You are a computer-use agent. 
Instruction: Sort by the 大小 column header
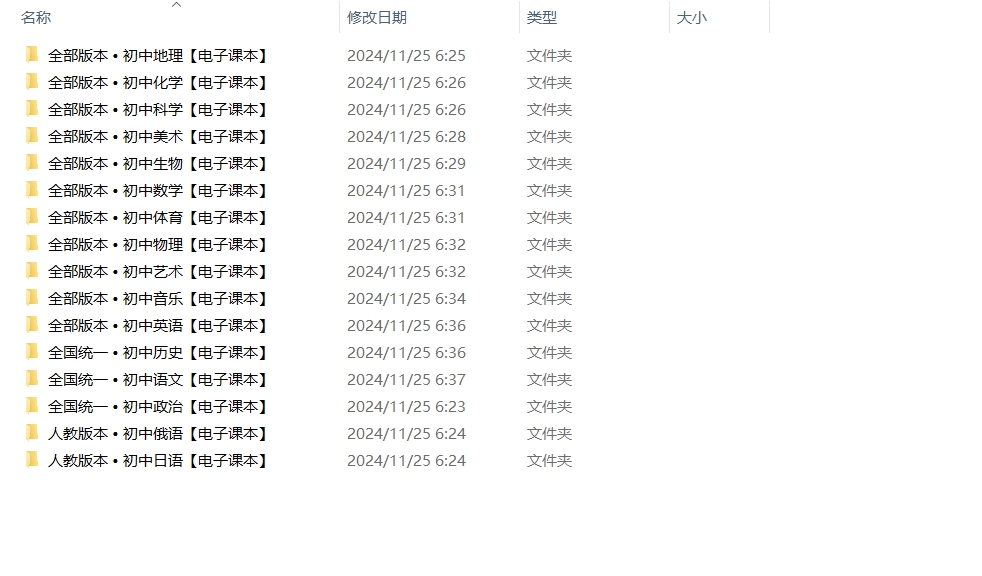(x=692, y=18)
